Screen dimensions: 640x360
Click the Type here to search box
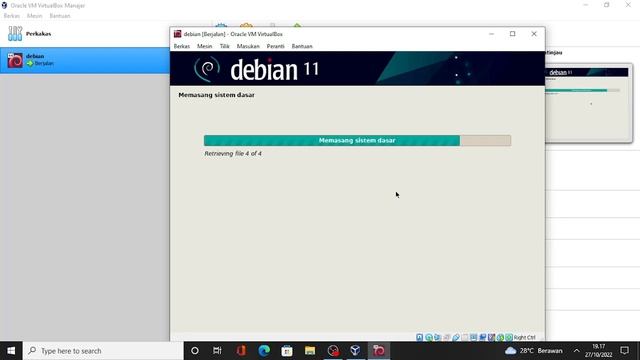[x=103, y=351]
